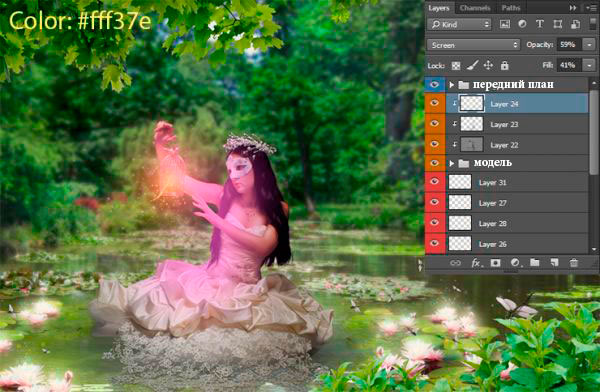600x392 pixels.
Task: Toggle visibility of модель group
Action: click(435, 163)
